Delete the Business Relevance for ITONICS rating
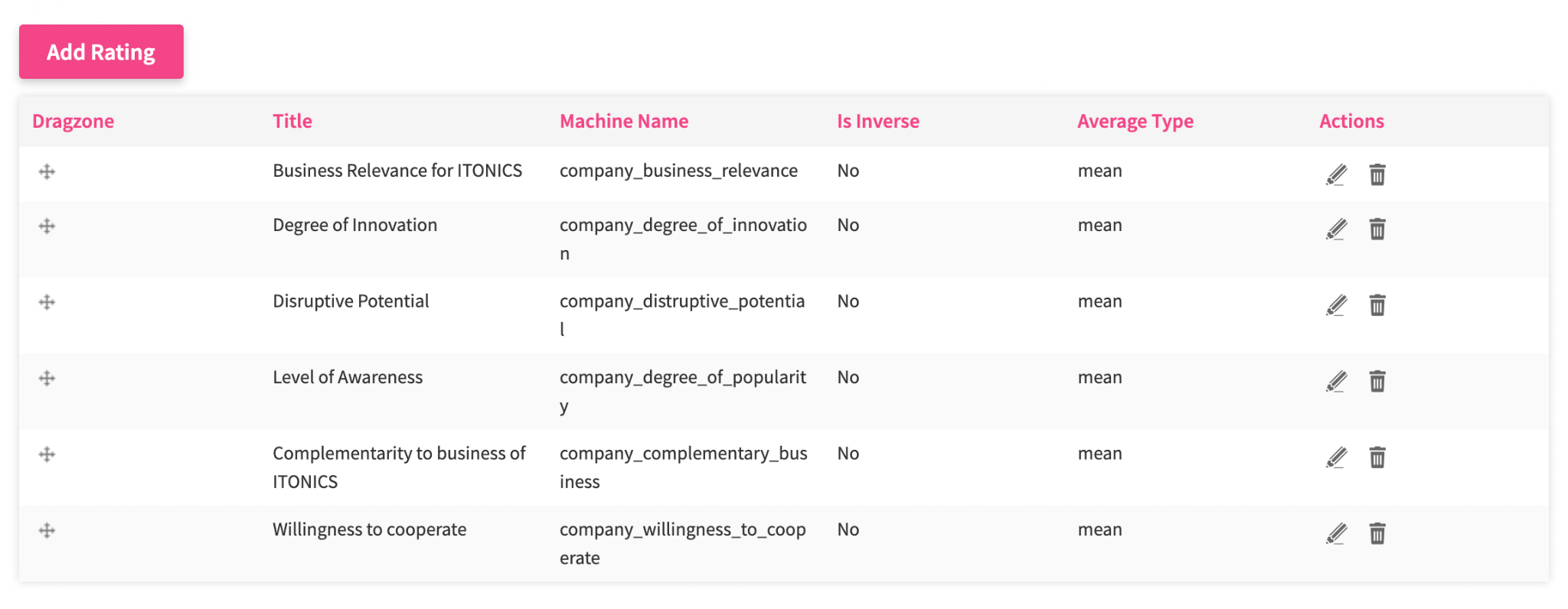 point(1377,174)
